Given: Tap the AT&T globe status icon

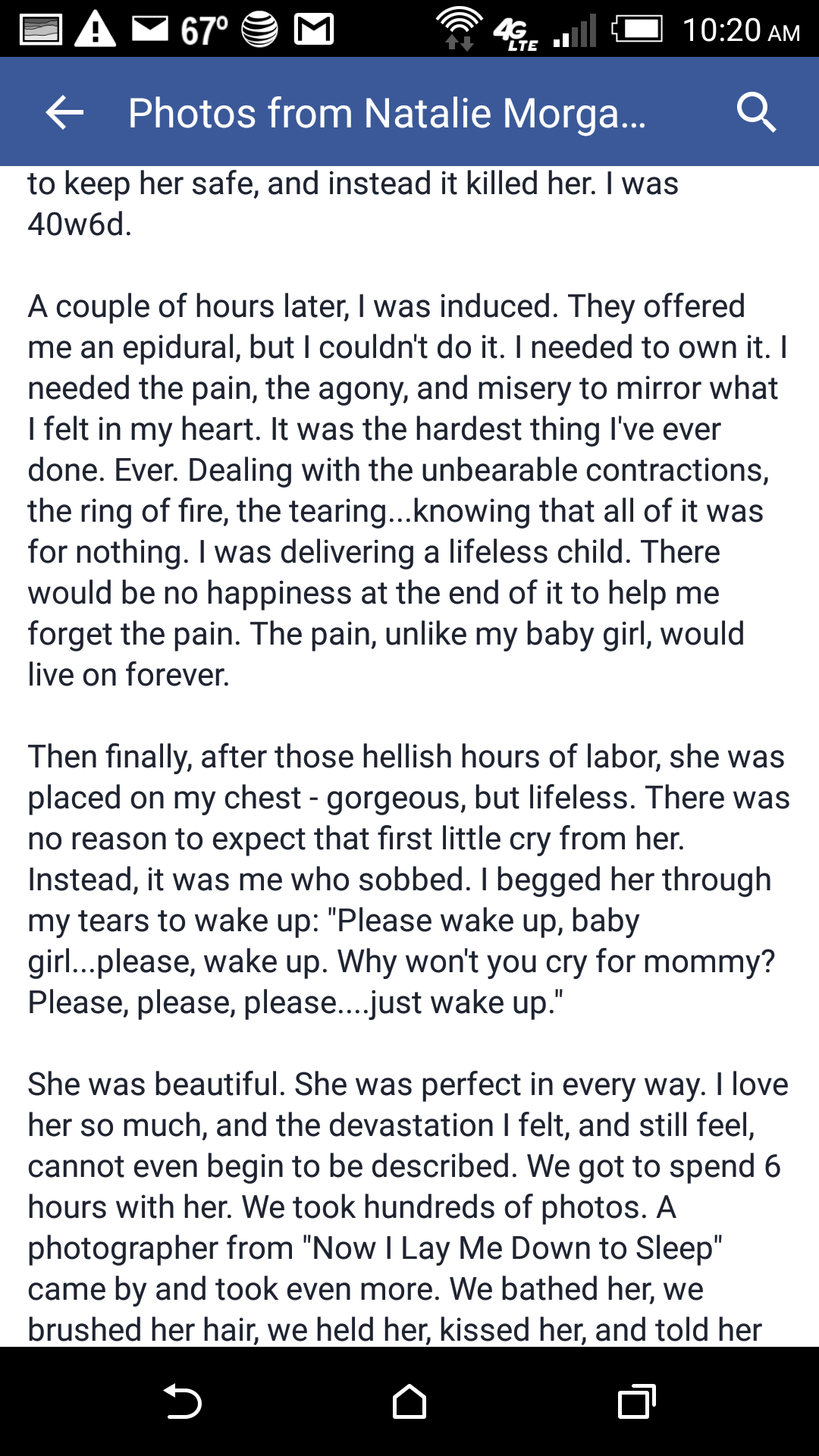Looking at the screenshot, I should (259, 30).
